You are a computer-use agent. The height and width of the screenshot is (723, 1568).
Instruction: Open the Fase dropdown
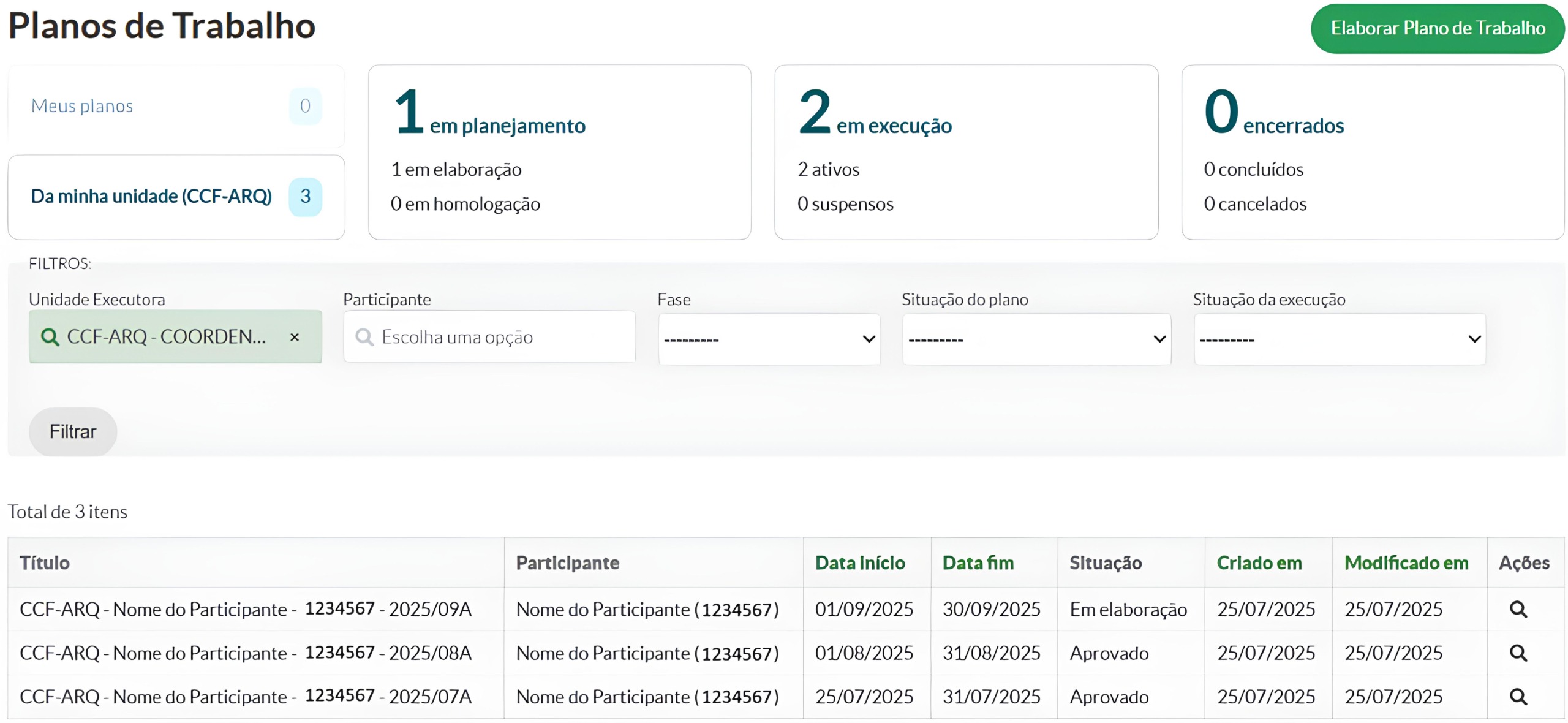[x=769, y=339]
